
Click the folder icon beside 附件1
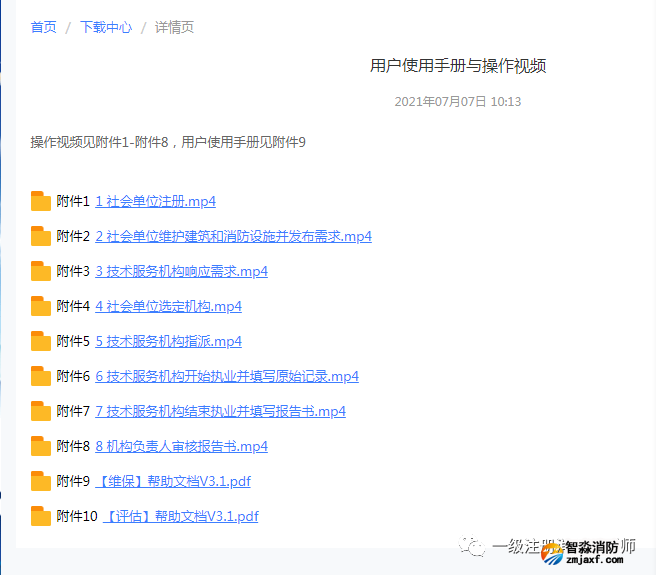[x=41, y=201]
